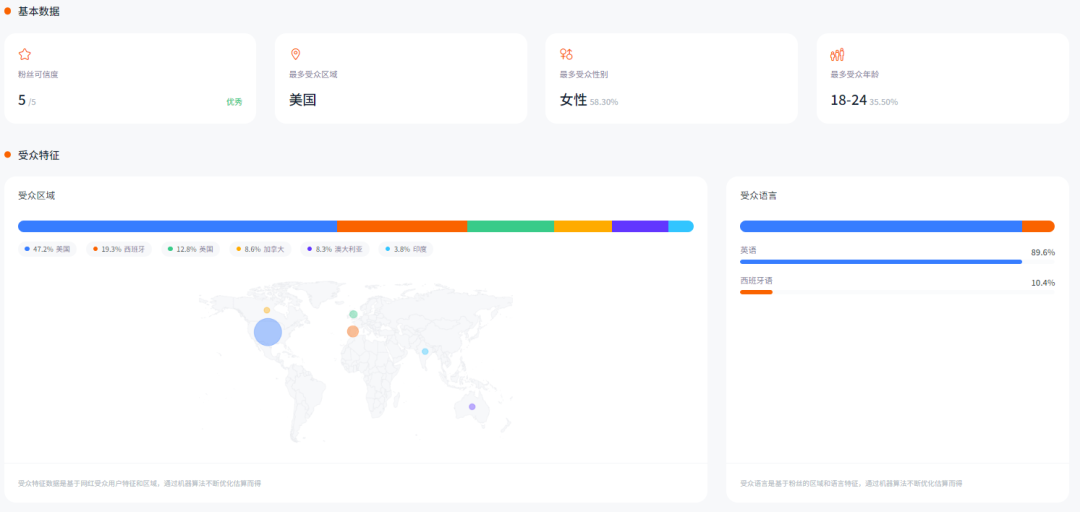The height and width of the screenshot is (512, 1080).
Task: Click the star icon above 粉丝可信度
Action: pos(25,54)
